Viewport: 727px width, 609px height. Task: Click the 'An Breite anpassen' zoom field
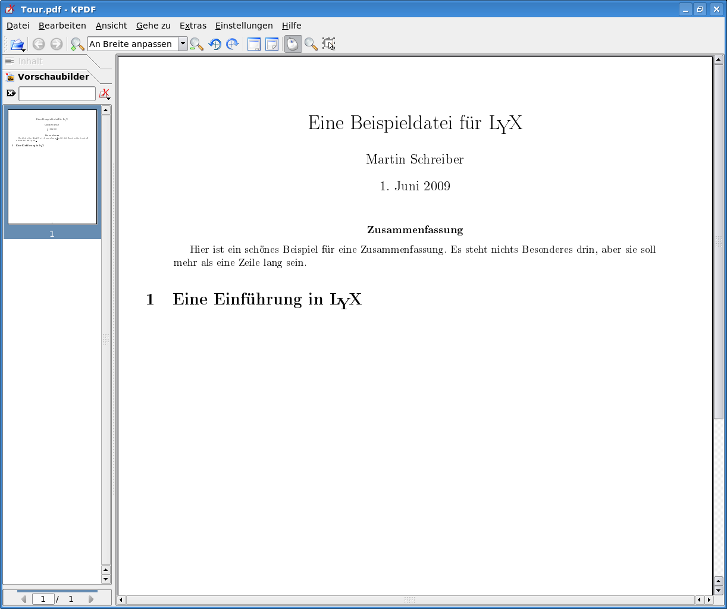point(133,44)
